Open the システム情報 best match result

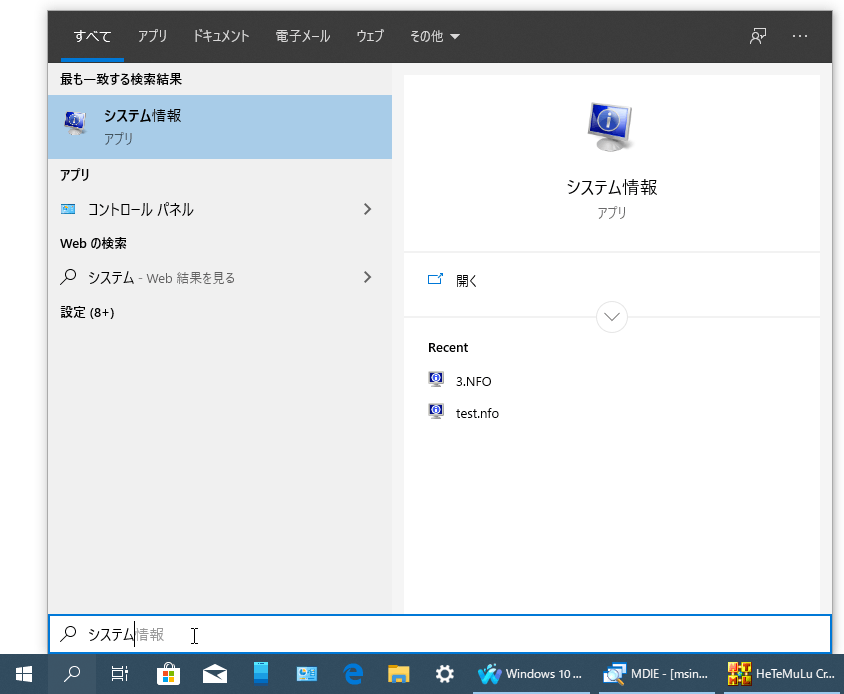[220, 127]
